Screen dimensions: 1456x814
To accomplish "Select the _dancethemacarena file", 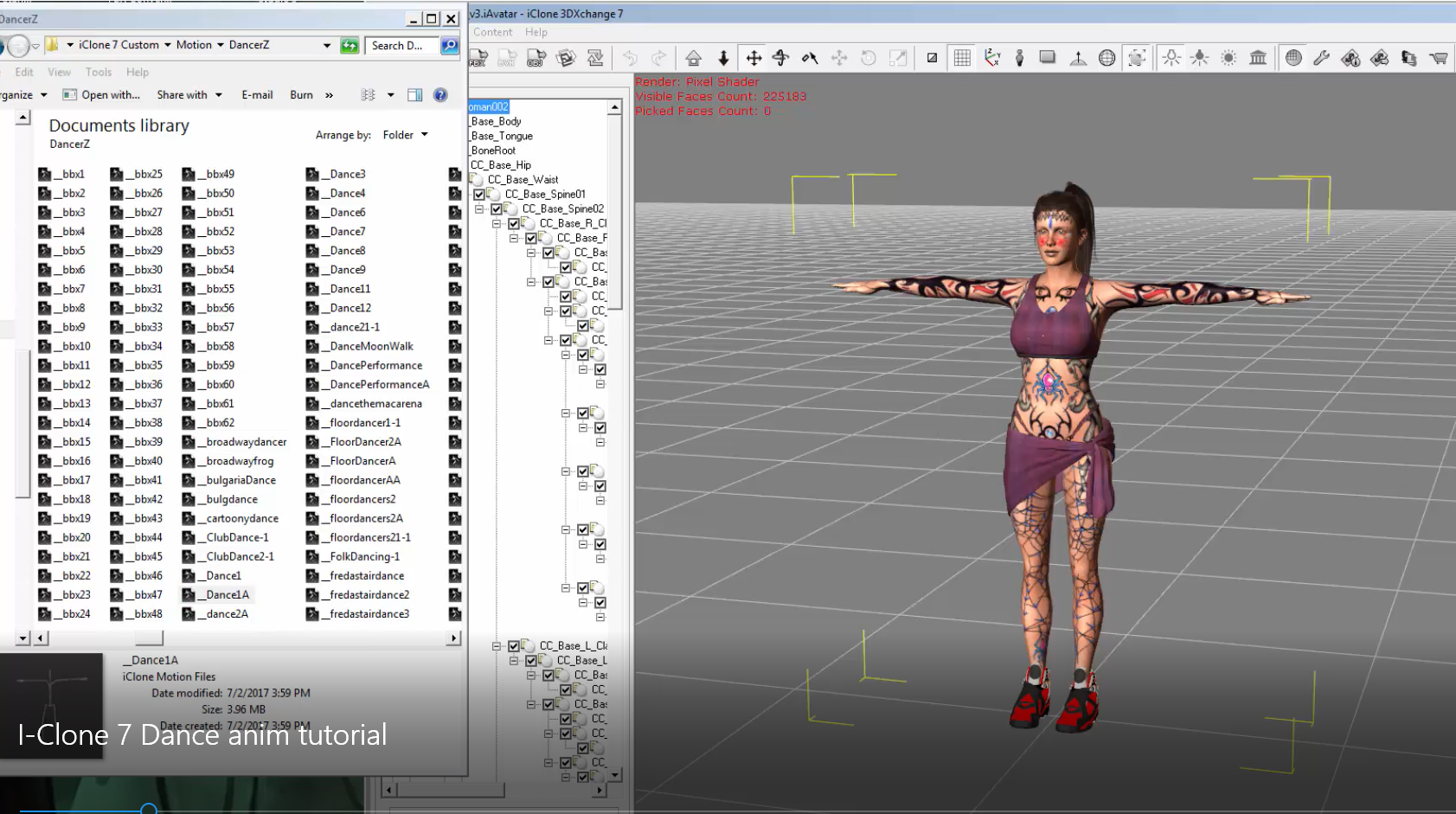I will click(x=364, y=404).
